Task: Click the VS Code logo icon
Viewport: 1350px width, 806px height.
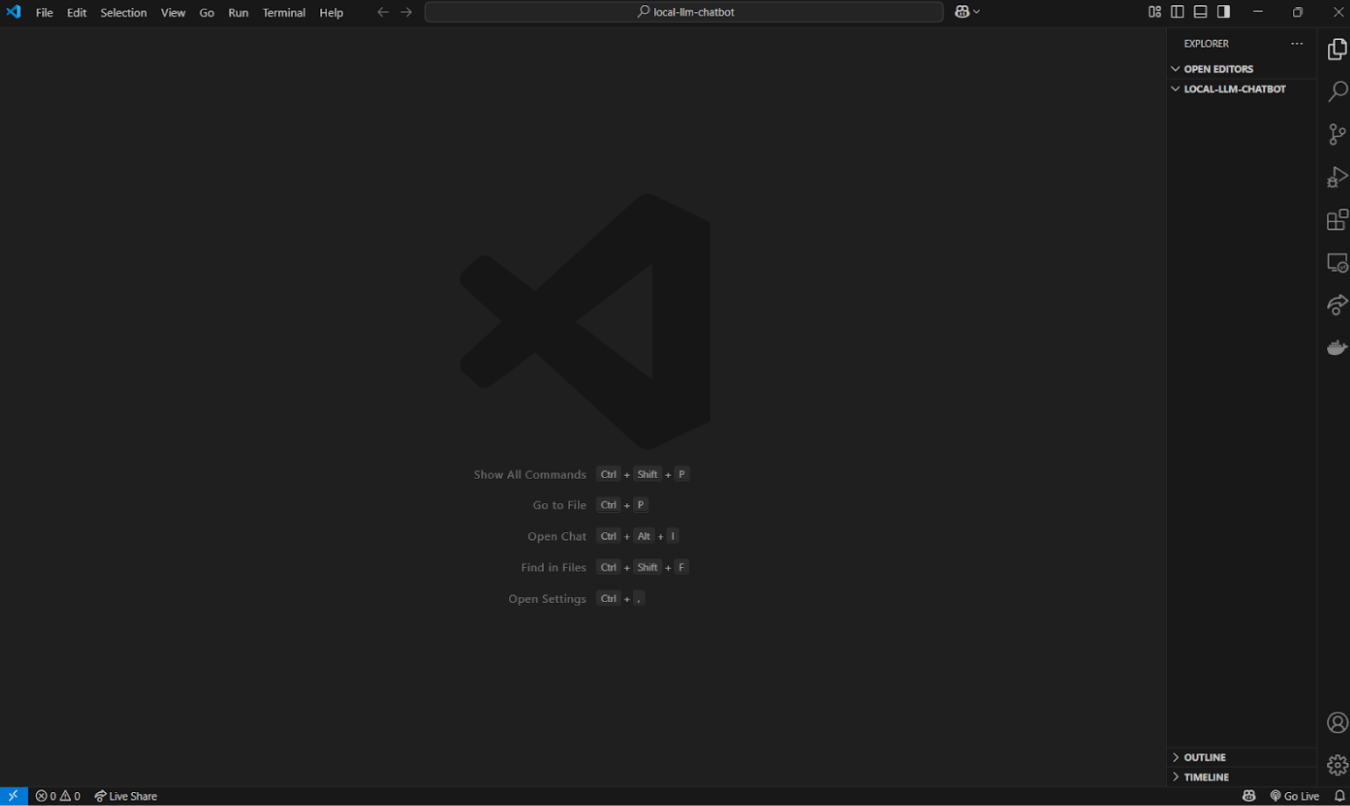Action: (13, 12)
